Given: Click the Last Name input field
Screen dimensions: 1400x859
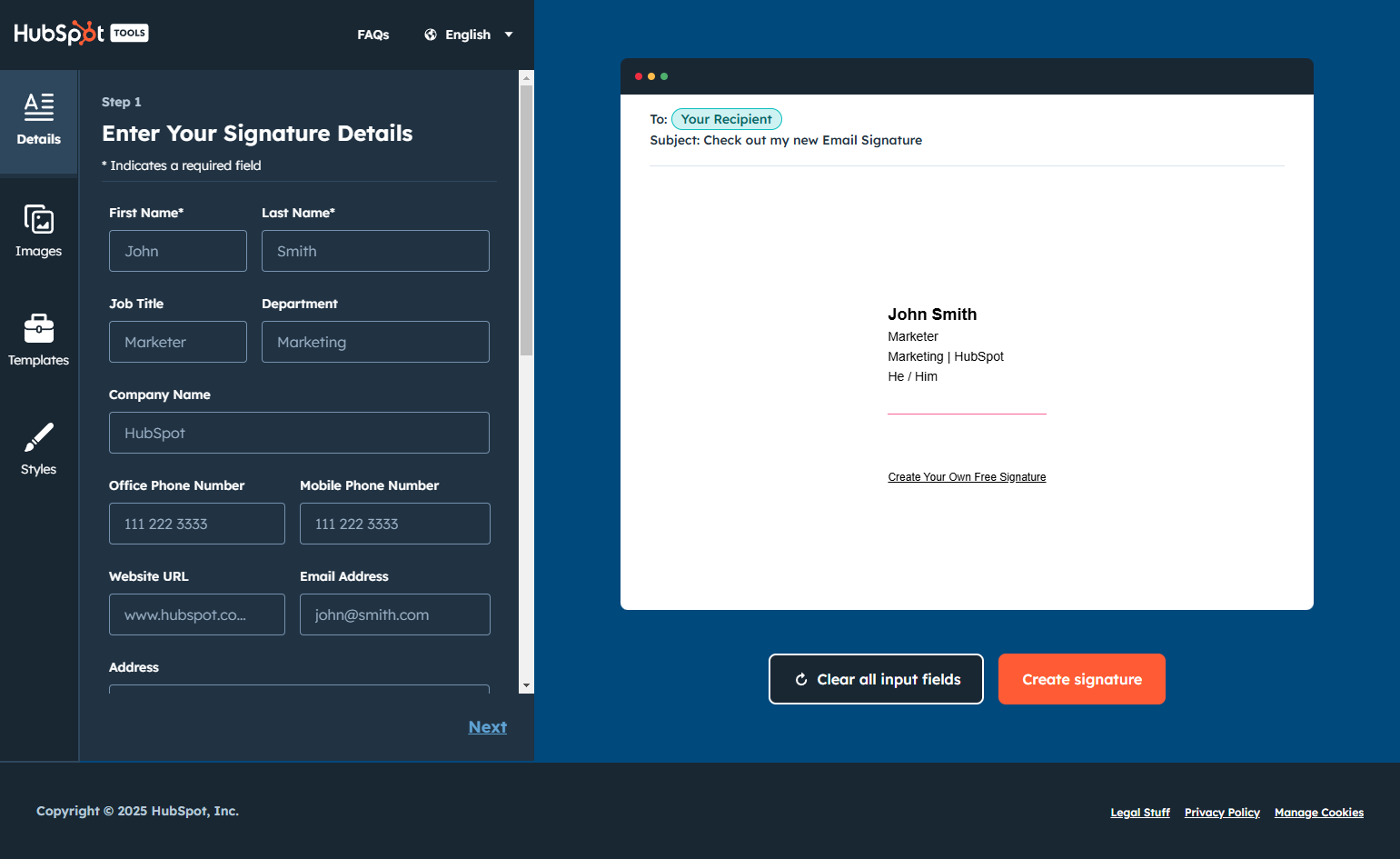Looking at the screenshot, I should coord(375,251).
